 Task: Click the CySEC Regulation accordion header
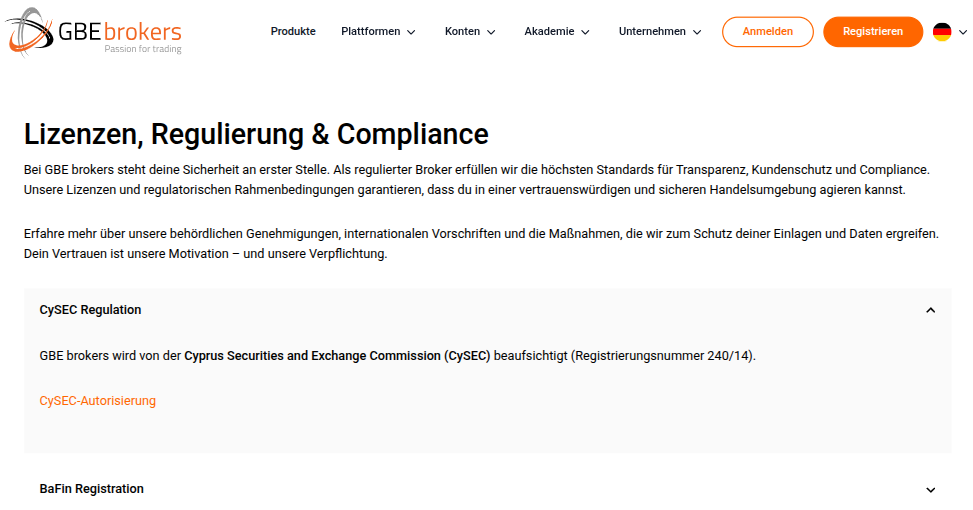tap(487, 310)
